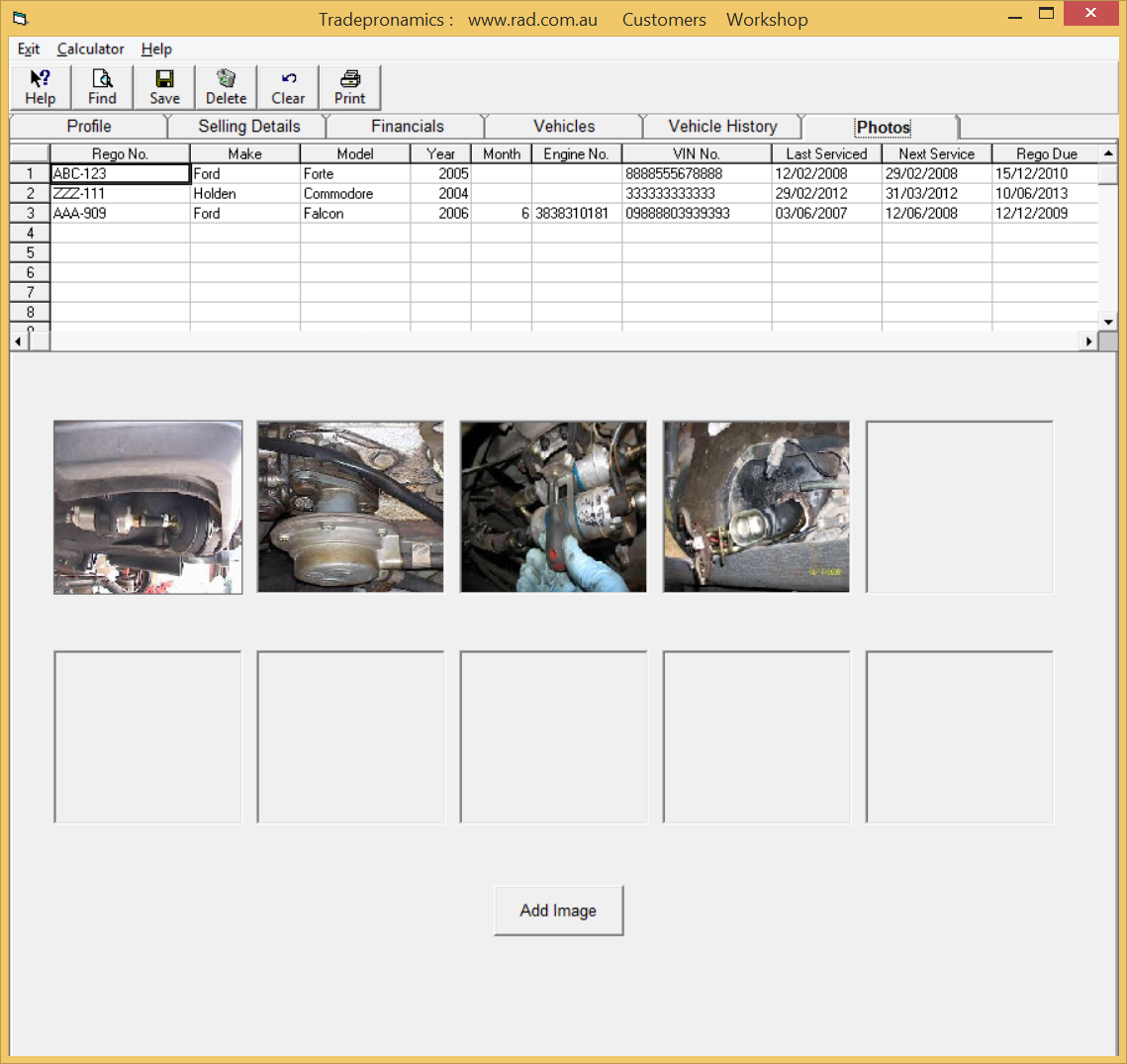The height and width of the screenshot is (1064, 1127).
Task: Save the record with Save icon
Action: pos(164,87)
